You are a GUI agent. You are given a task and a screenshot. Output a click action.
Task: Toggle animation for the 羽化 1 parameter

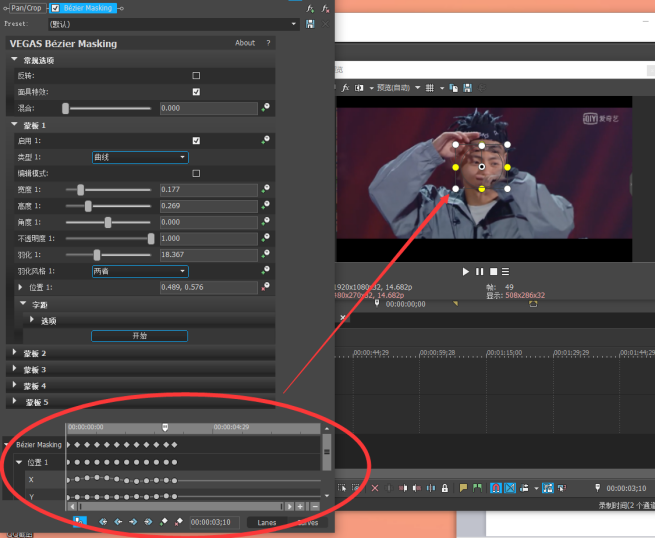pos(266,254)
